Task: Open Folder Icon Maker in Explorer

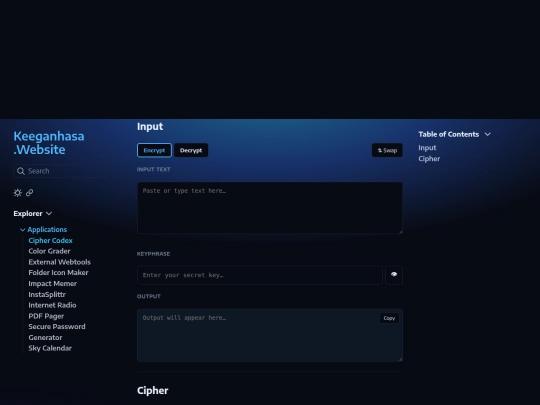Action: (58, 273)
